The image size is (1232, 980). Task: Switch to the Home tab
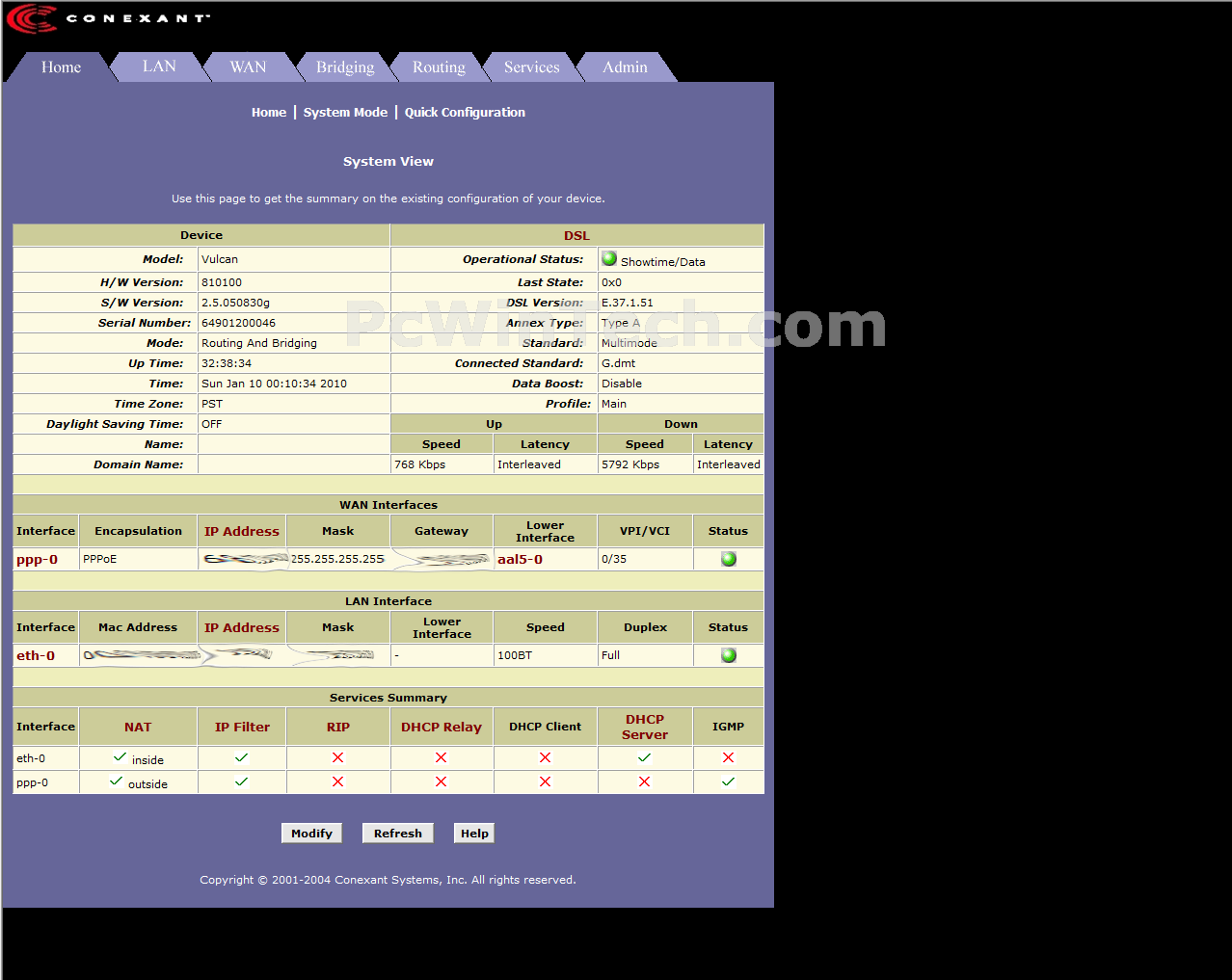click(x=61, y=67)
